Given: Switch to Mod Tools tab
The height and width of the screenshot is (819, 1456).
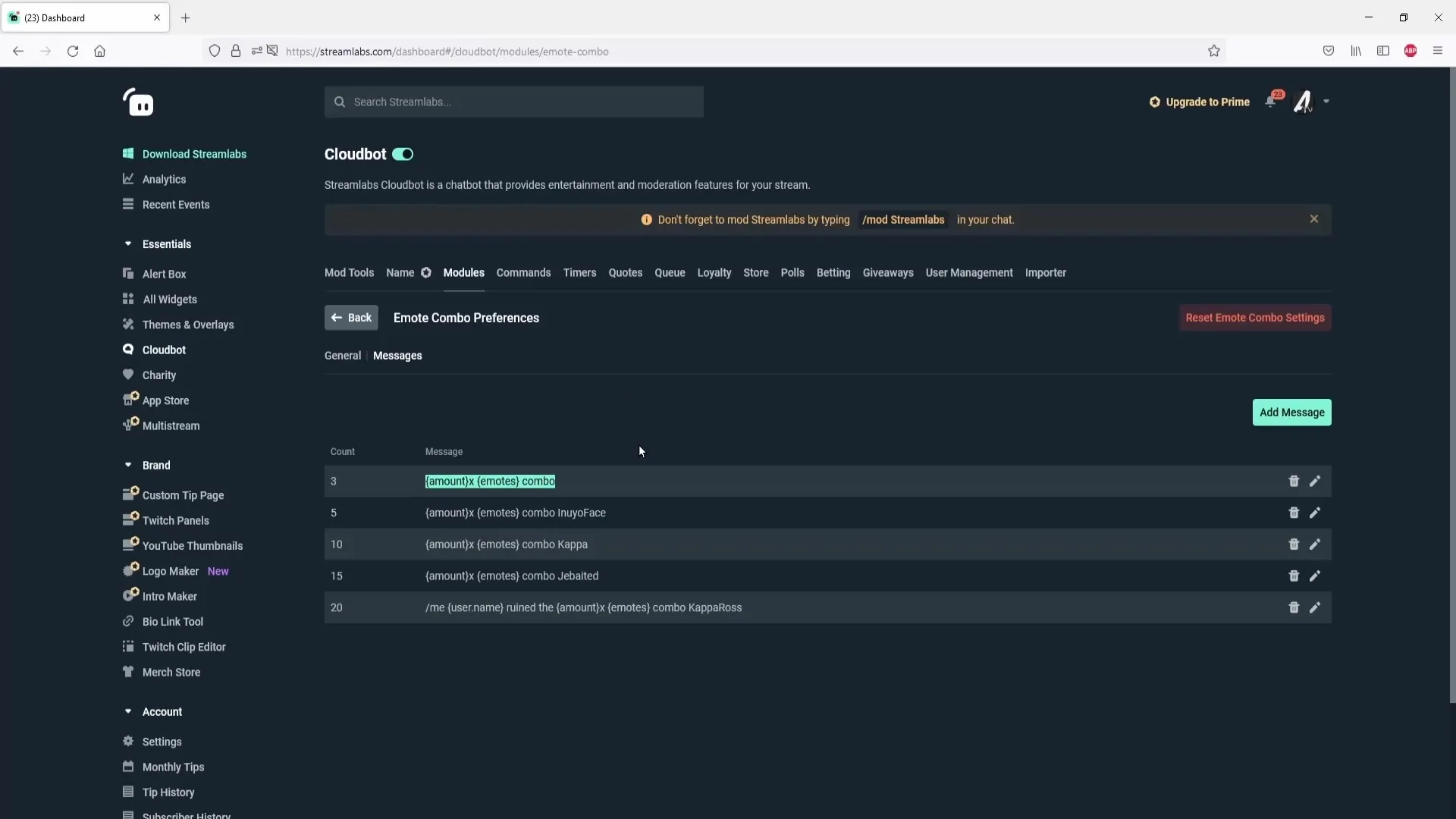Looking at the screenshot, I should [x=349, y=273].
